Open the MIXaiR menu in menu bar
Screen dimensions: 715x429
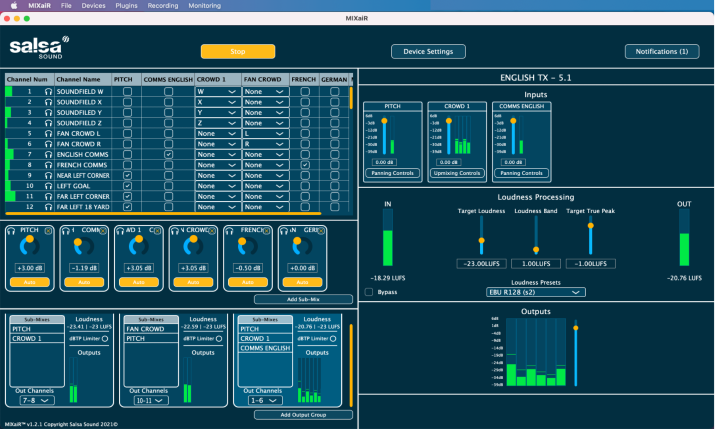40,5
